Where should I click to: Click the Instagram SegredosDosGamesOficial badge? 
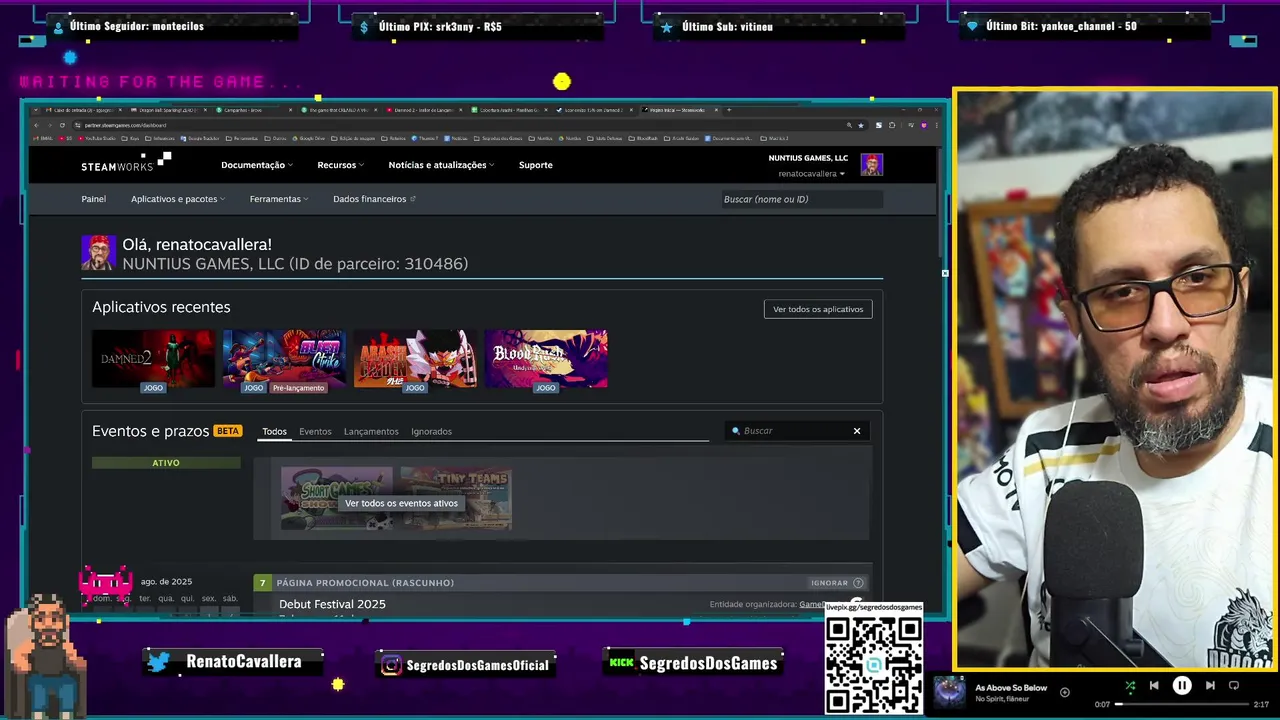pos(467,664)
